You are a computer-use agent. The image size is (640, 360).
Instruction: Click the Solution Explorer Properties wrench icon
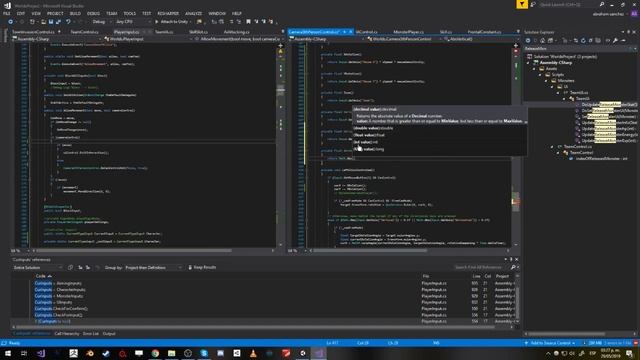click(x=615, y=40)
